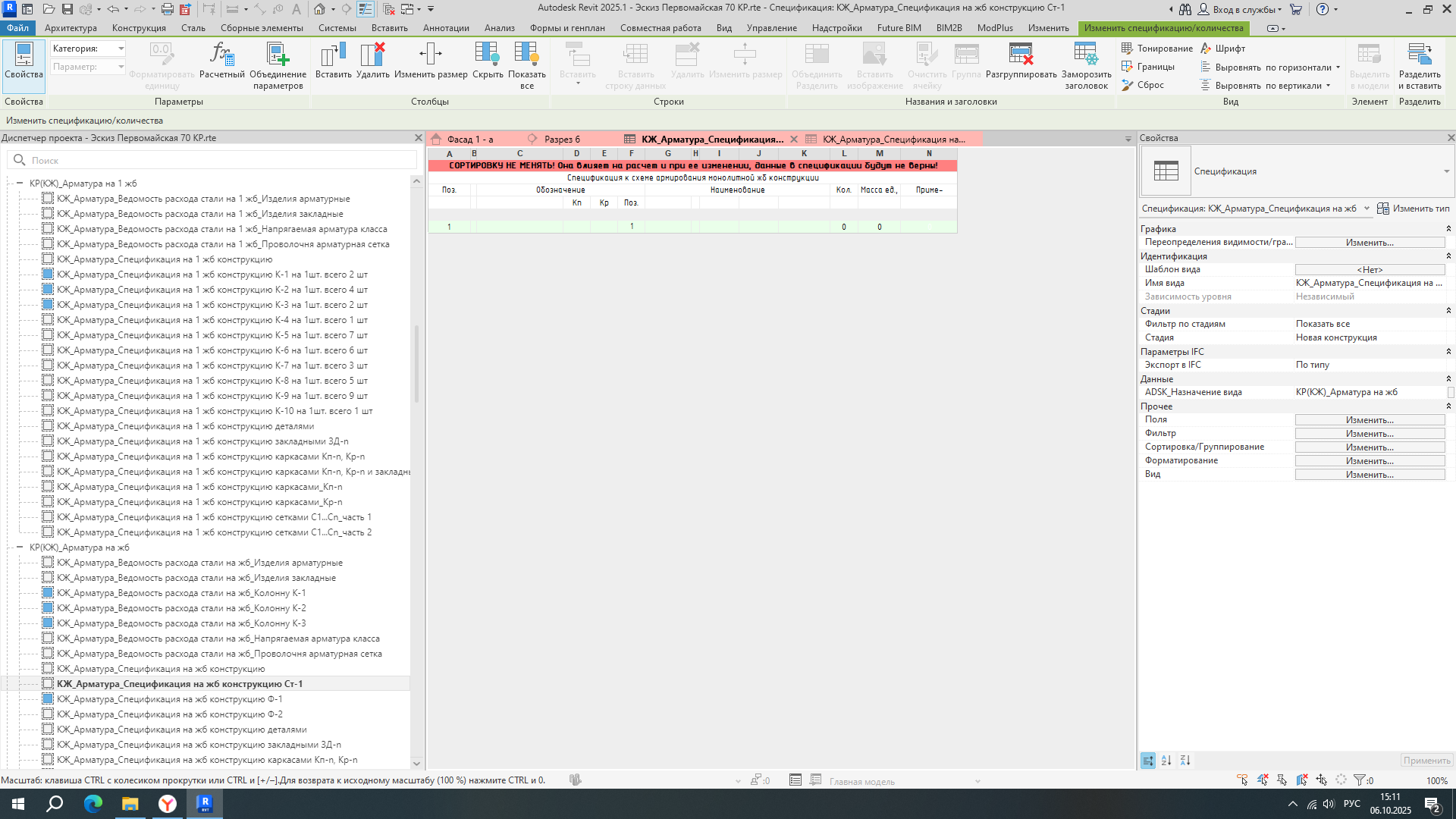The width and height of the screenshot is (1456, 819).
Task: Toggle Select Links status bar icon
Action: (x=1243, y=780)
